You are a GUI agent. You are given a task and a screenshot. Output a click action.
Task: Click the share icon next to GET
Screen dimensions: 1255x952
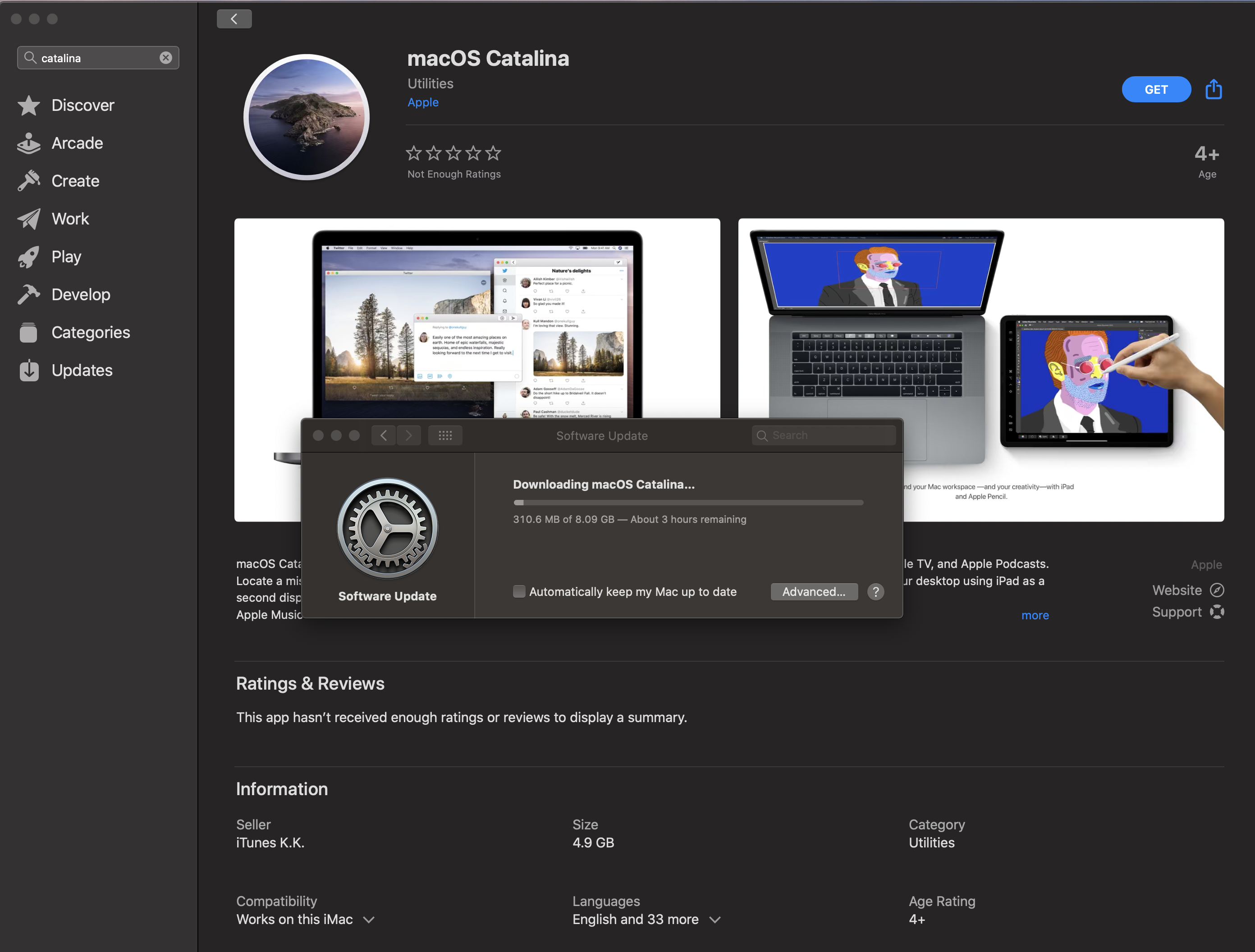pos(1213,89)
